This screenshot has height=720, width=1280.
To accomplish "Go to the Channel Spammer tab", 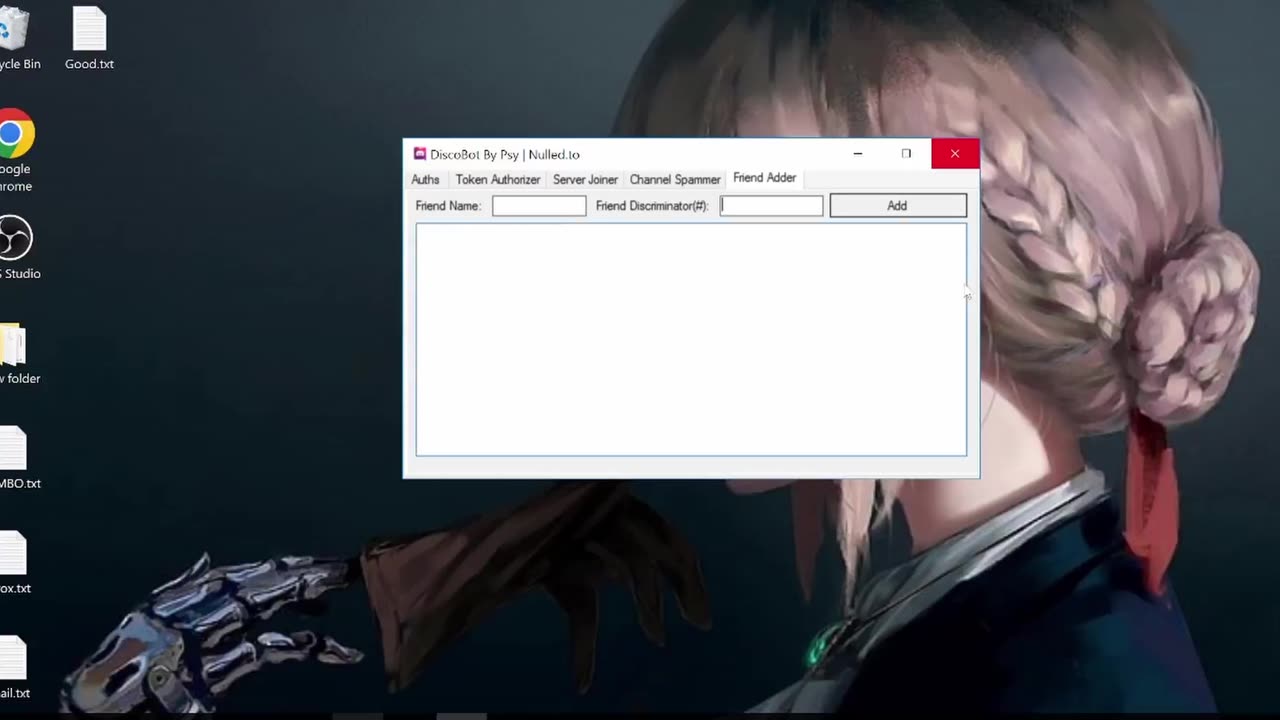I will point(675,180).
